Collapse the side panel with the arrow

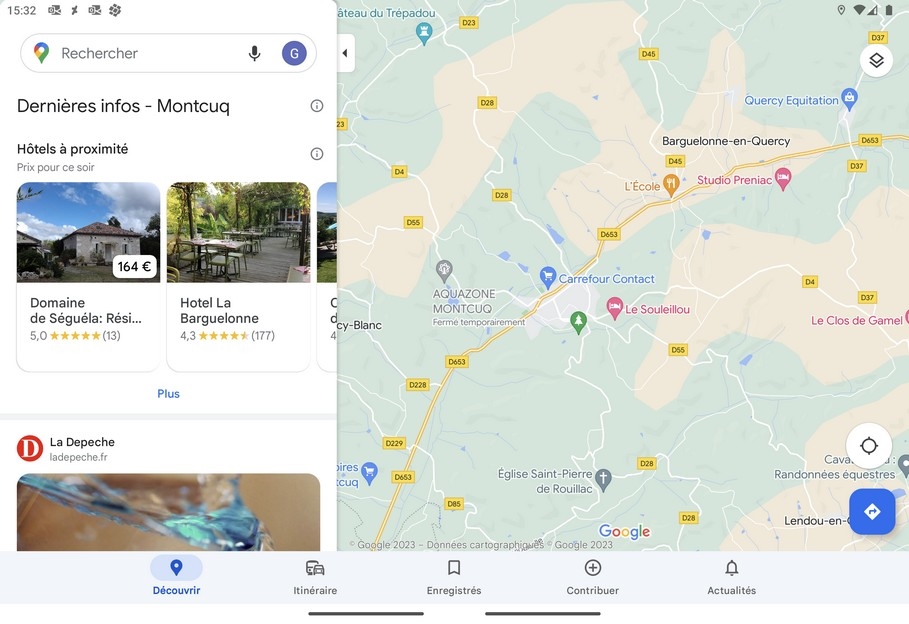tap(346, 53)
